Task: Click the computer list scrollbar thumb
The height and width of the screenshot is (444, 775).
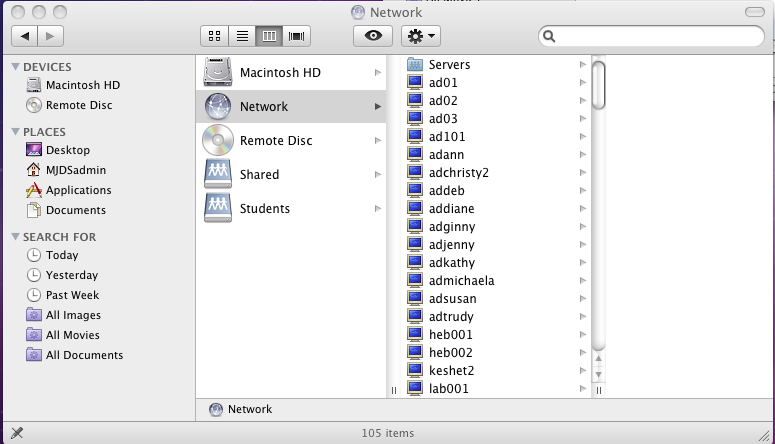Action: coord(599,85)
